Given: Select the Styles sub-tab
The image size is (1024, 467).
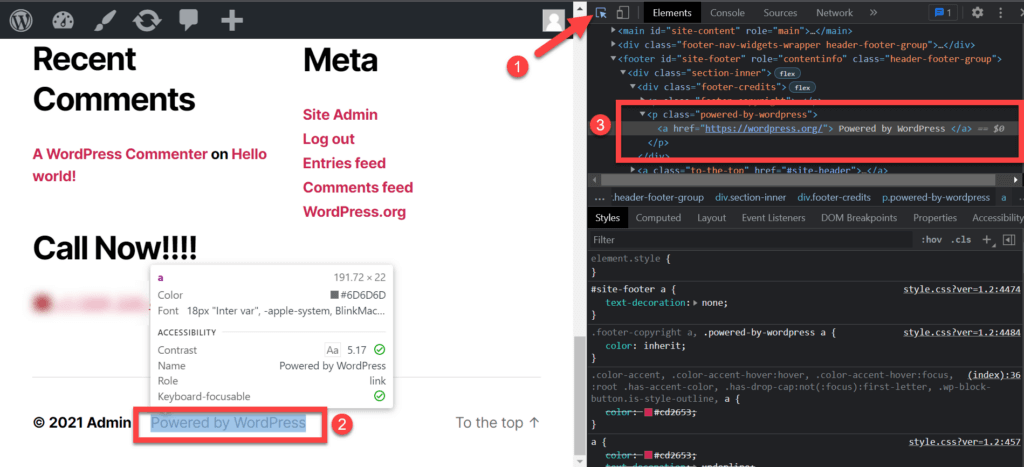Looking at the screenshot, I should (x=607, y=217).
